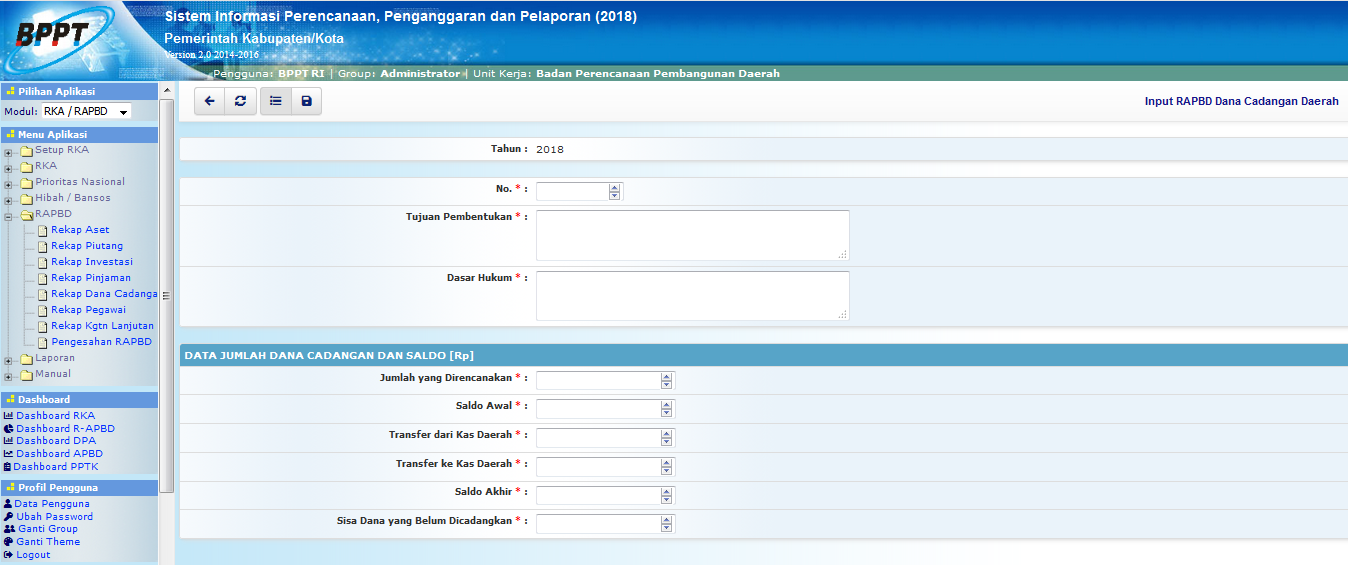Select Rekap Pinjaman menu item
Screen dimensions: 1348x565
coord(90,278)
